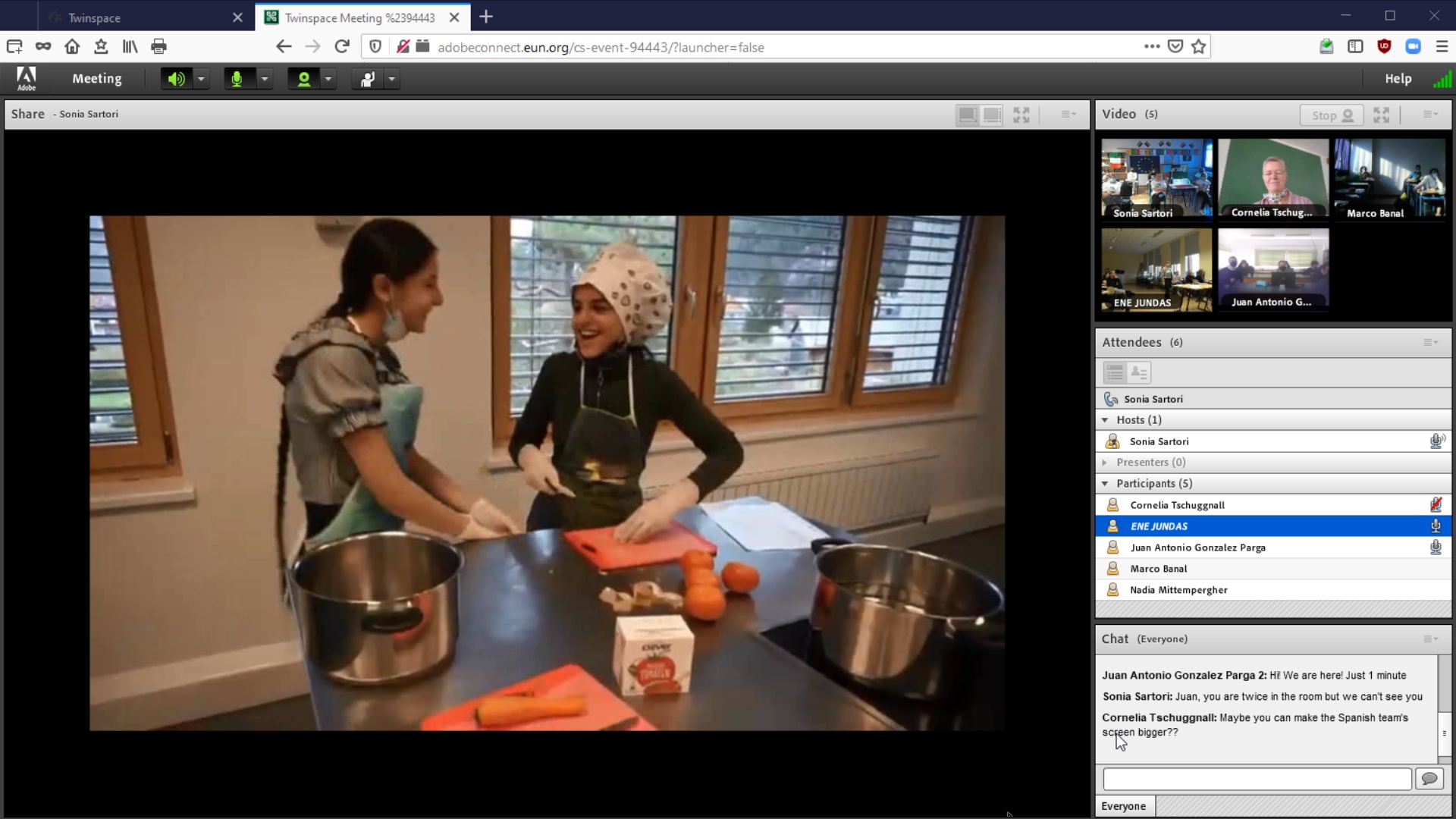This screenshot has width=1456, height=819.
Task: Click the raise hand status icon
Action: (368, 79)
